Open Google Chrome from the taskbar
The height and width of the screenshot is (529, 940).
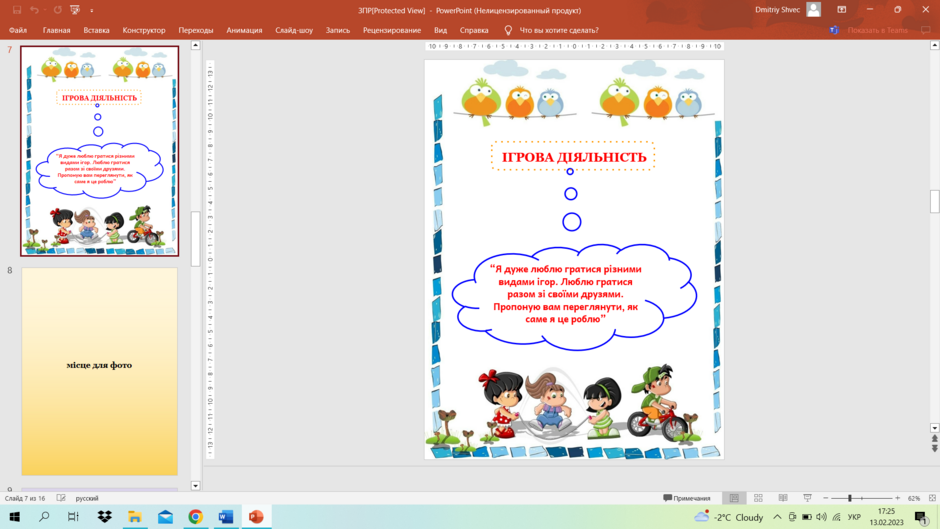195,516
